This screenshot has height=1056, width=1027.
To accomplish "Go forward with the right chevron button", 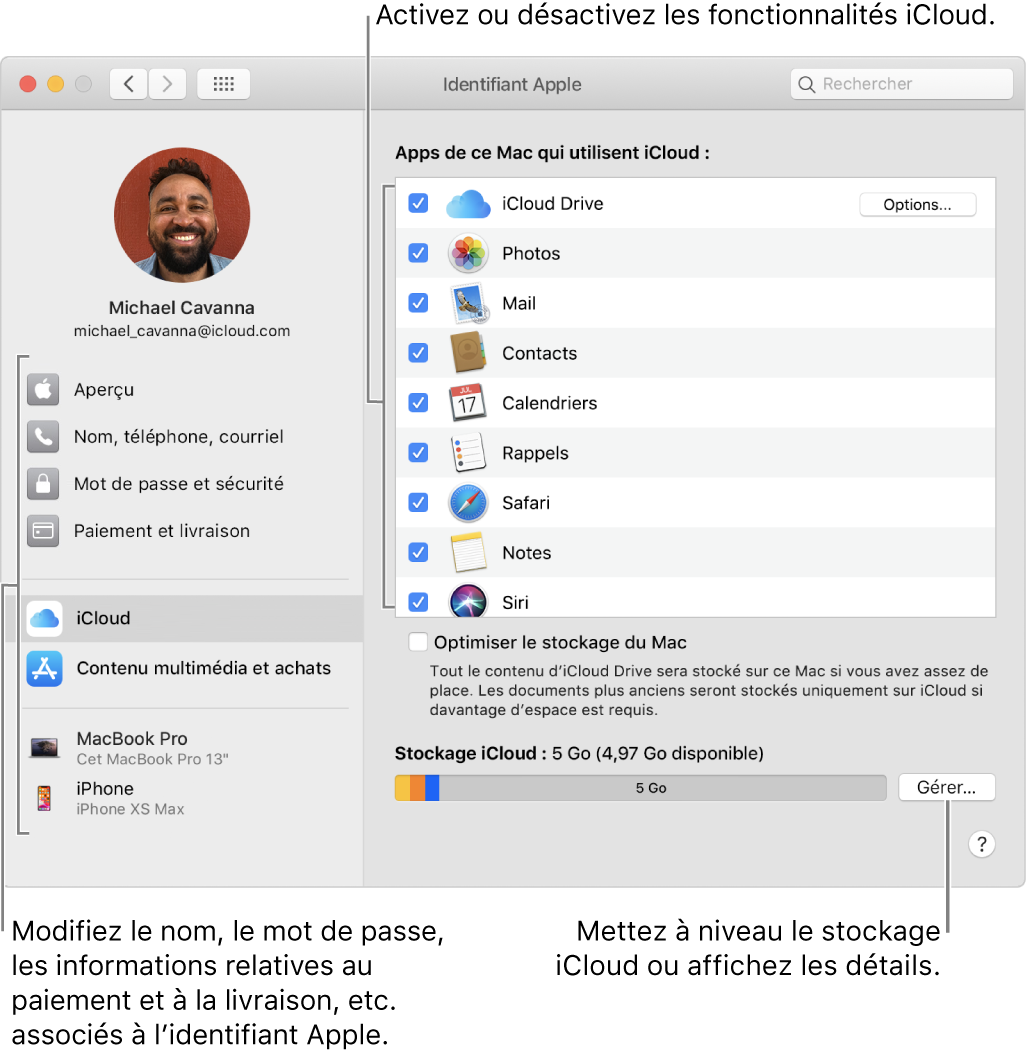I will [167, 84].
